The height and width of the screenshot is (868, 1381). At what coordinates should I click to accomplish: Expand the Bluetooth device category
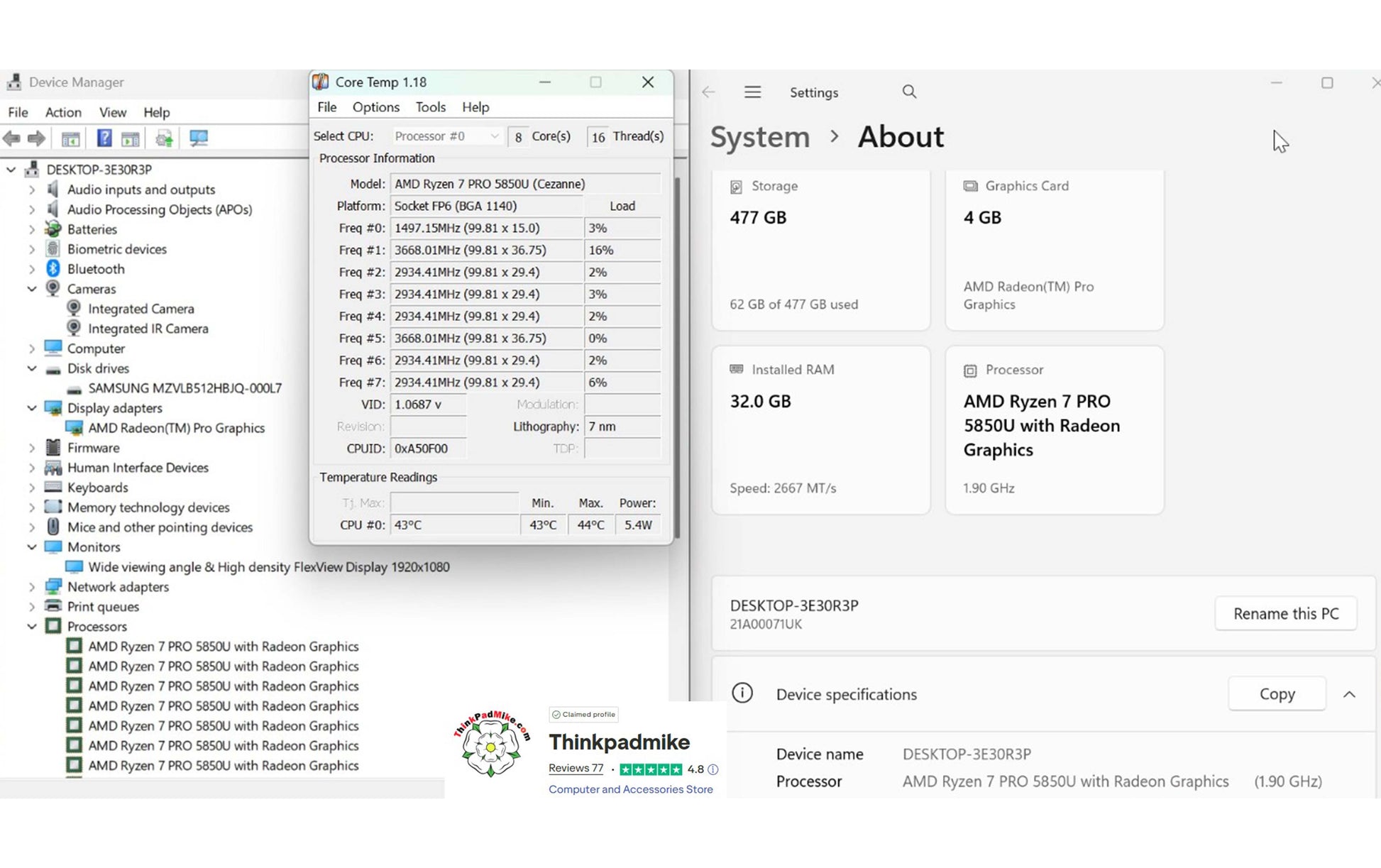[32, 269]
